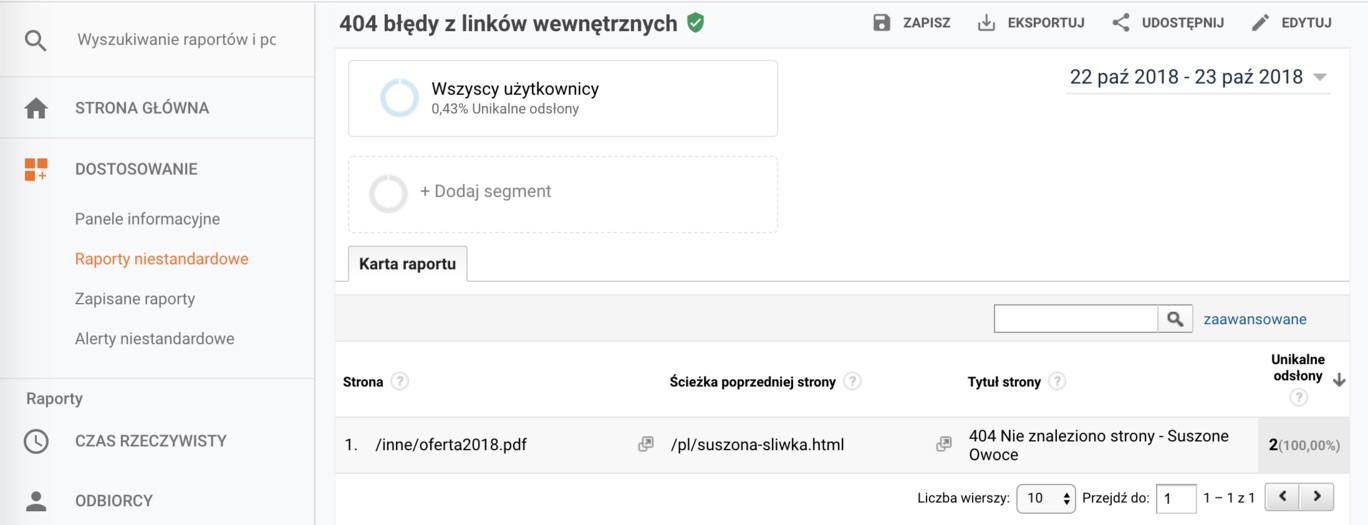Image resolution: width=1368 pixels, height=525 pixels.
Task: Add a segment with Dodaj segment
Action: coord(485,191)
